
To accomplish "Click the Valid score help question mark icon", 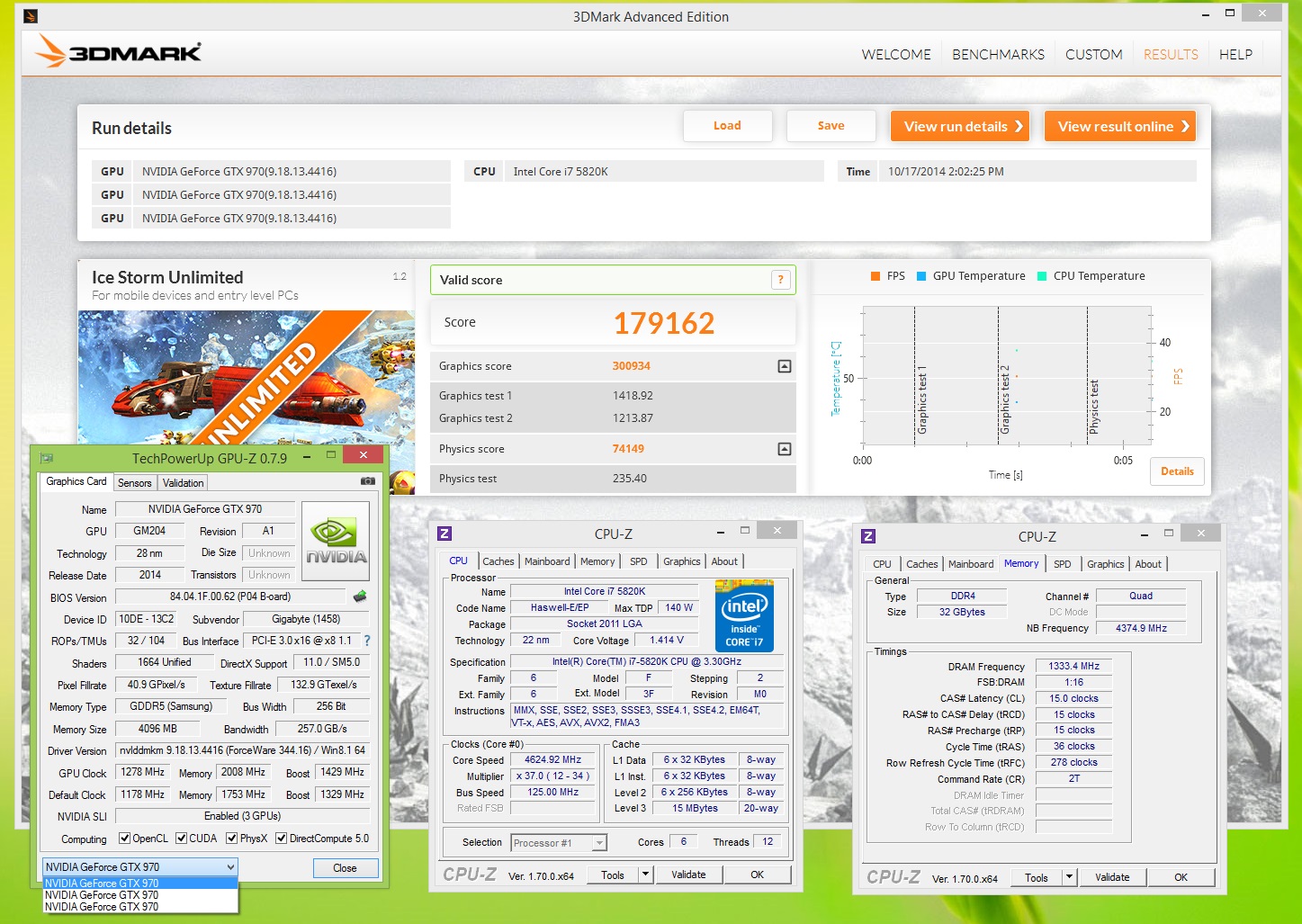I will (x=780, y=280).
